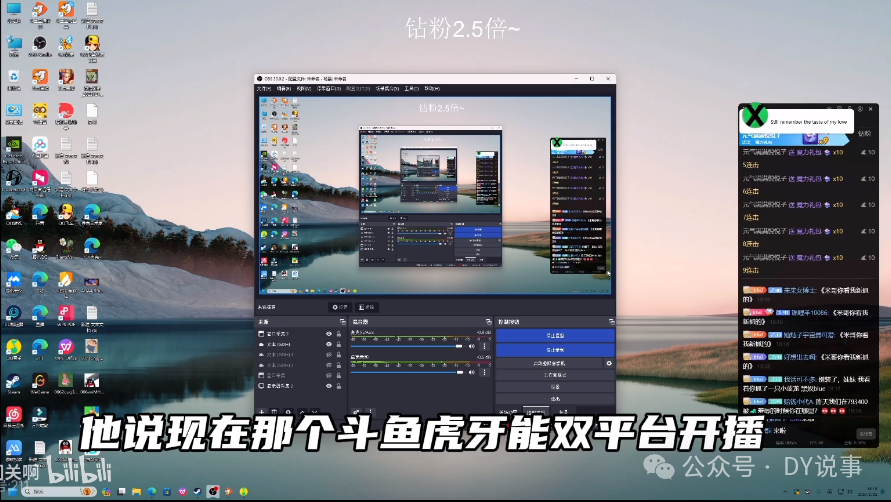Image resolution: width=891 pixels, height=502 pixels.
Task: Click the 钻粉 label in chat window
Action: click(864, 134)
